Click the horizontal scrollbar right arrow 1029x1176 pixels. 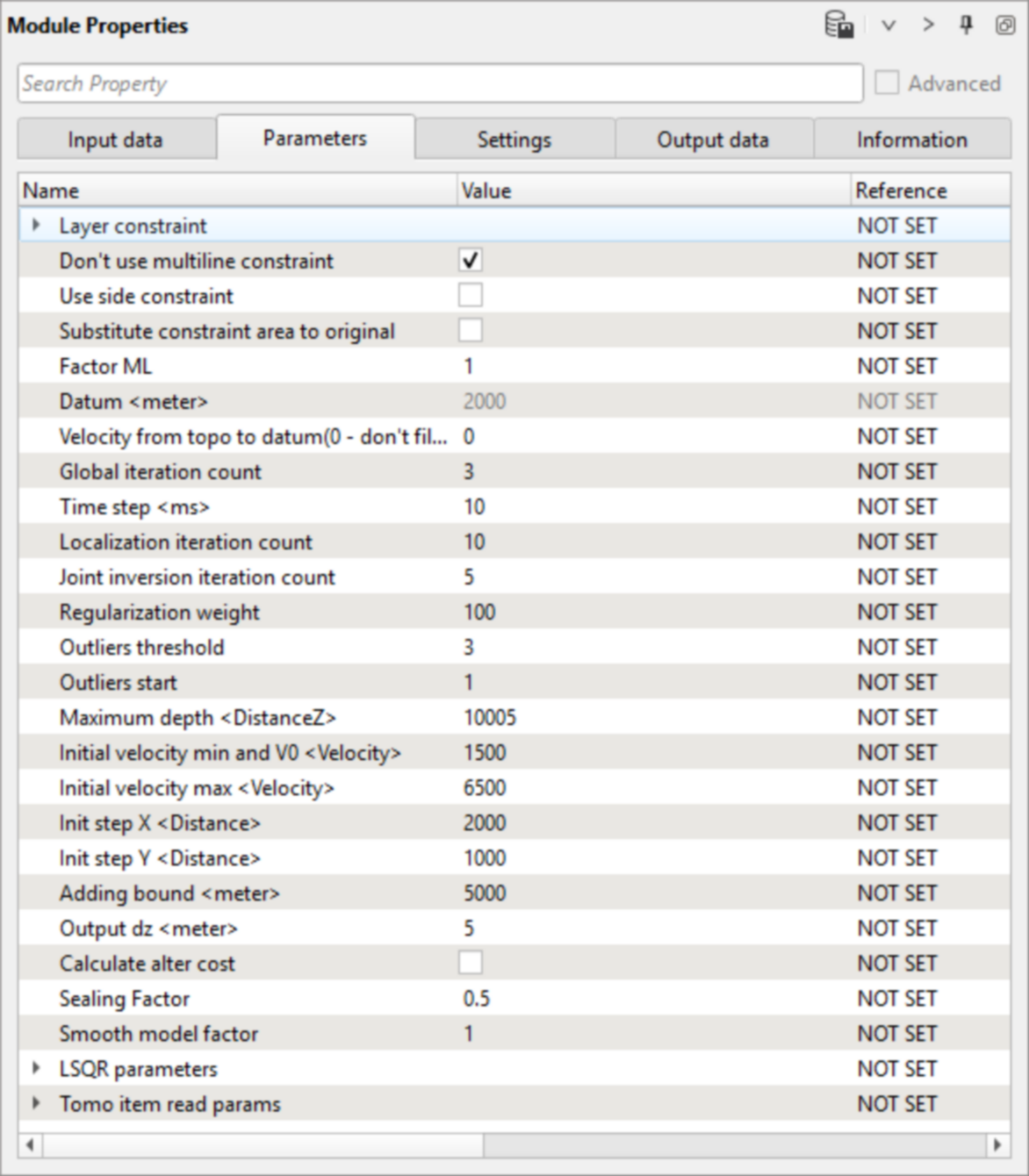[997, 1144]
